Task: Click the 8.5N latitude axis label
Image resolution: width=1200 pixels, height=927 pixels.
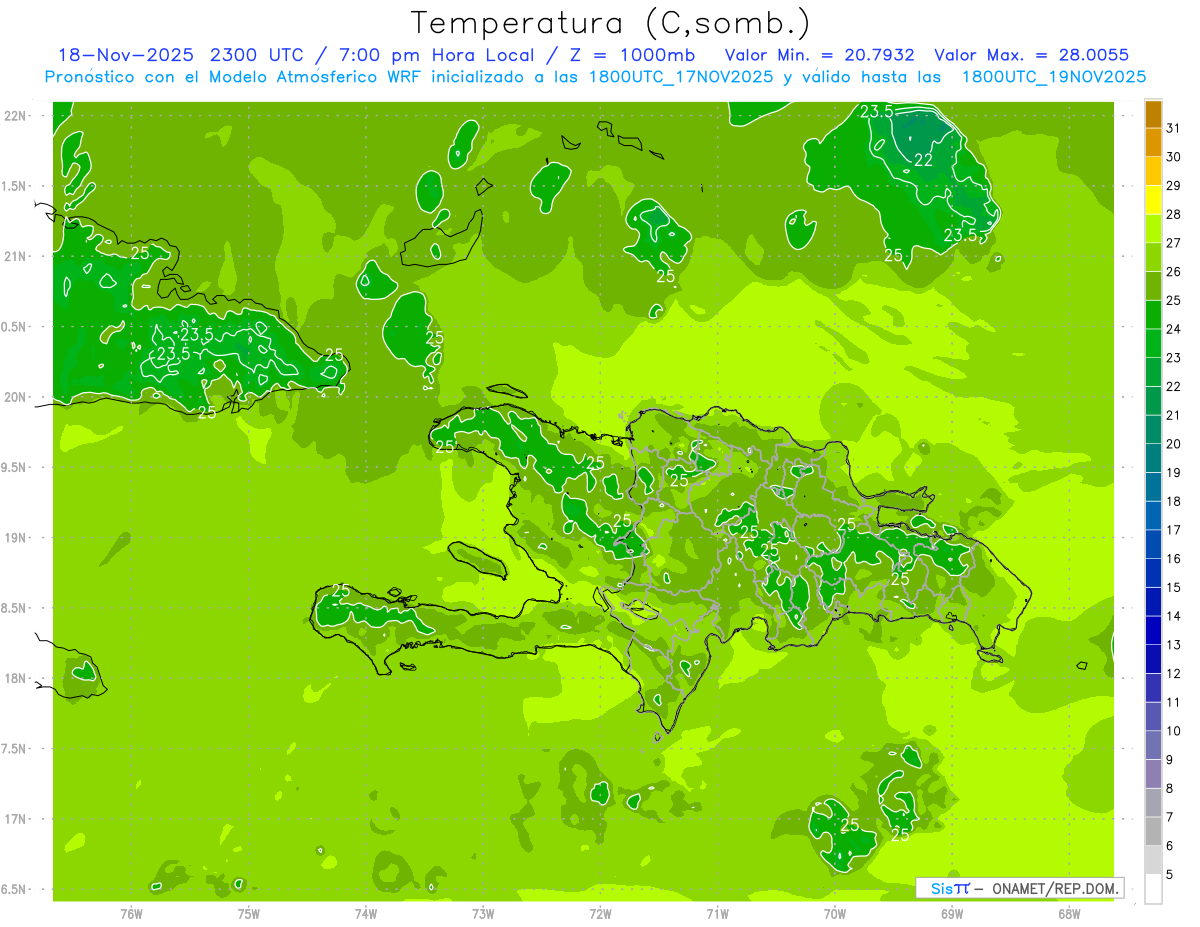Action: tap(15, 608)
